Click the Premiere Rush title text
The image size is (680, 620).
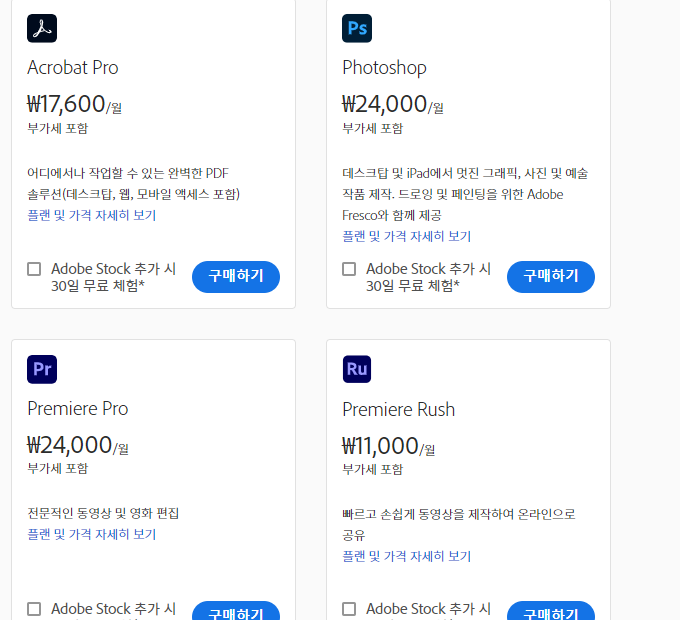click(x=399, y=409)
